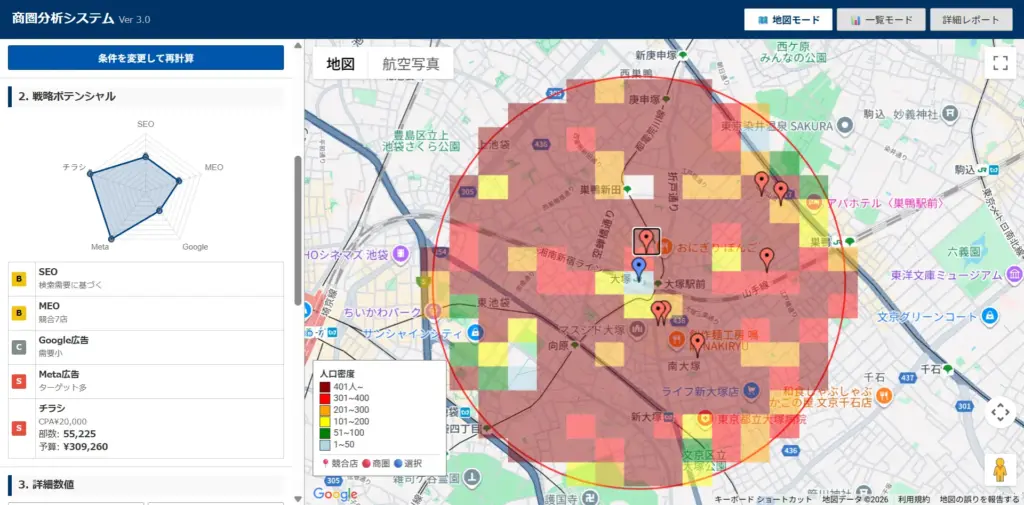The image size is (1024, 505).
Task: Open the 詳細レポート
Action: 971,20
